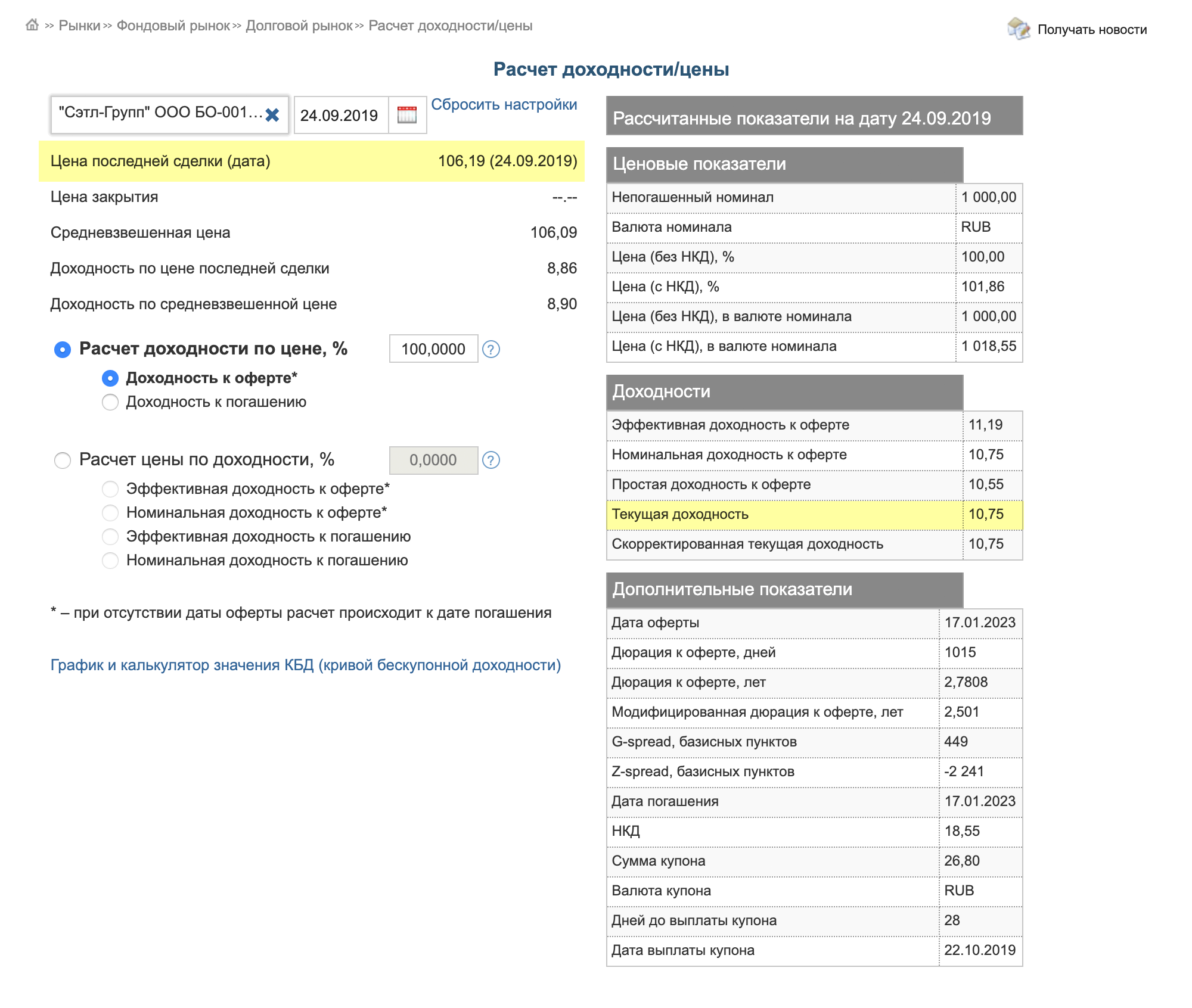Click 'Сбросить настройки' link
This screenshot has height=1008, width=1192.
tap(504, 104)
